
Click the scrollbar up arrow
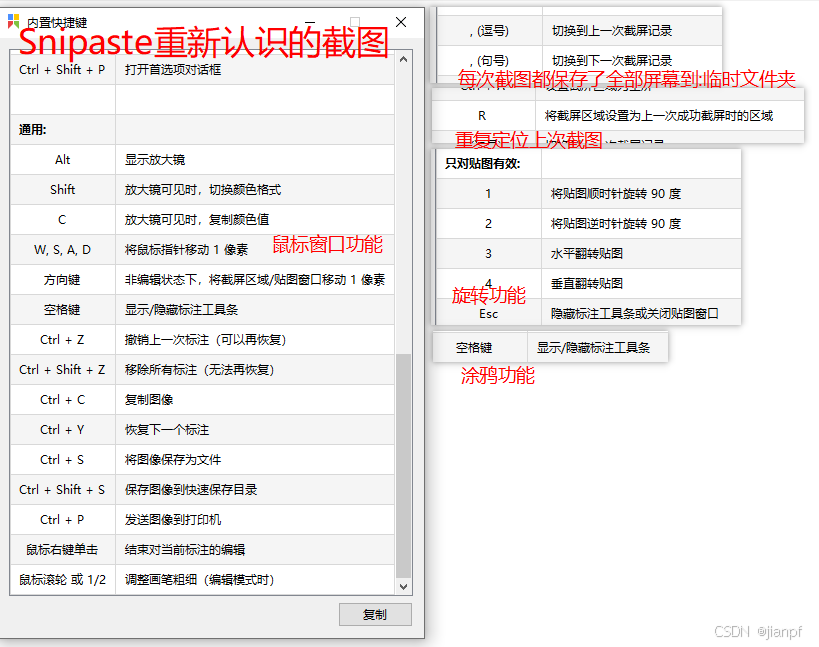(x=403, y=60)
